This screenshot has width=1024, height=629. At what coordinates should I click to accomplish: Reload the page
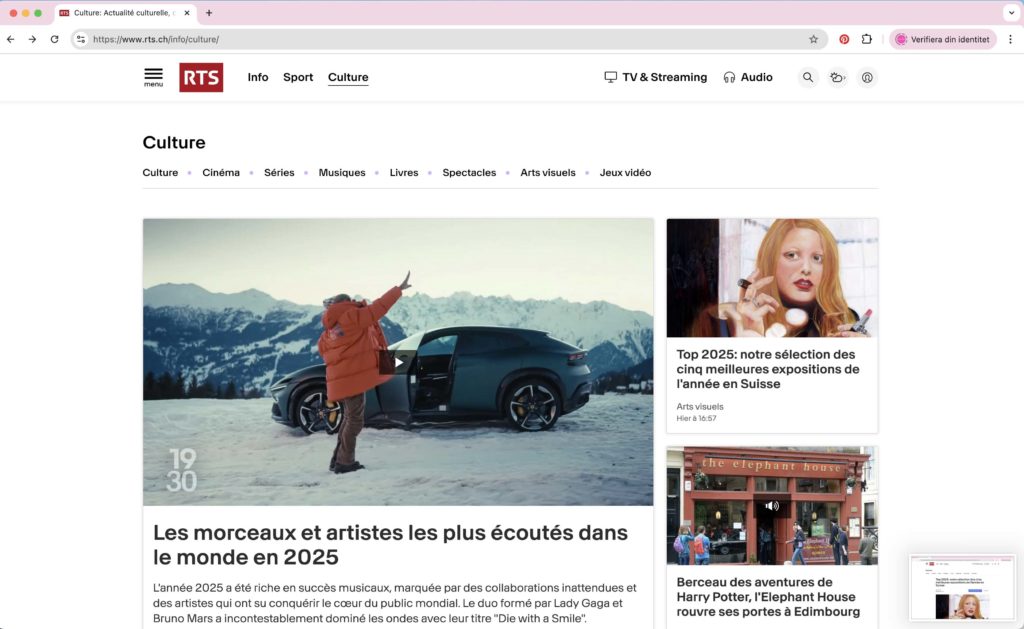(x=54, y=39)
